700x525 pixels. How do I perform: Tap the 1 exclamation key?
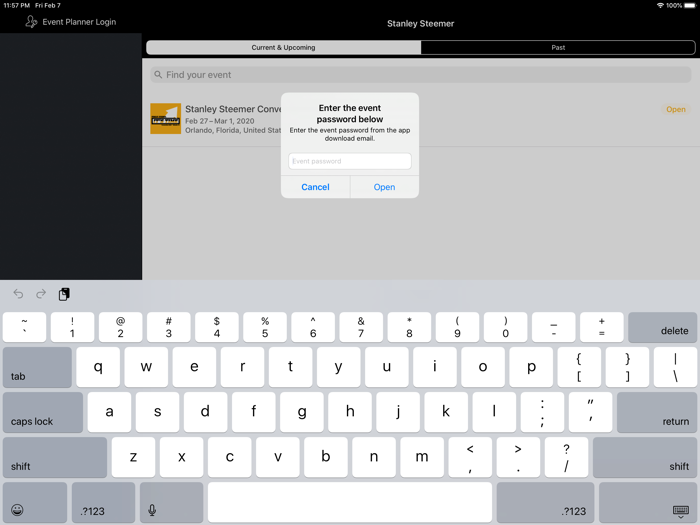coord(72,327)
